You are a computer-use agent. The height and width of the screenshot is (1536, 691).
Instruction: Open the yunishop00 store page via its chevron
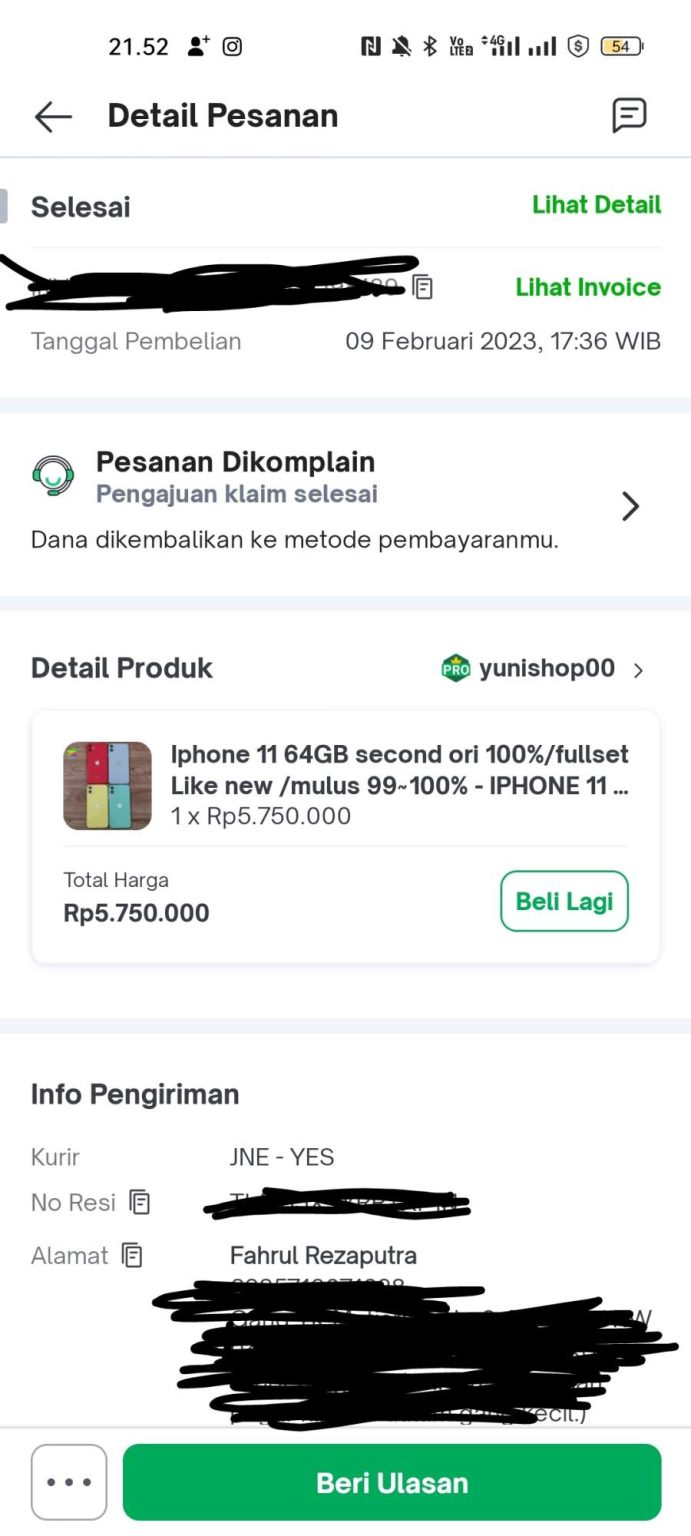(x=639, y=668)
